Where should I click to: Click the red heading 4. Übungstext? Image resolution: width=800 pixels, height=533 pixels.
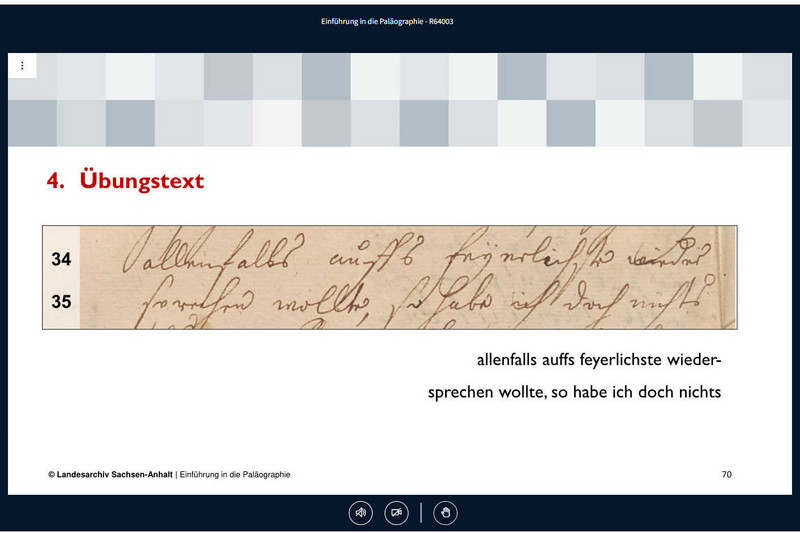tap(125, 181)
